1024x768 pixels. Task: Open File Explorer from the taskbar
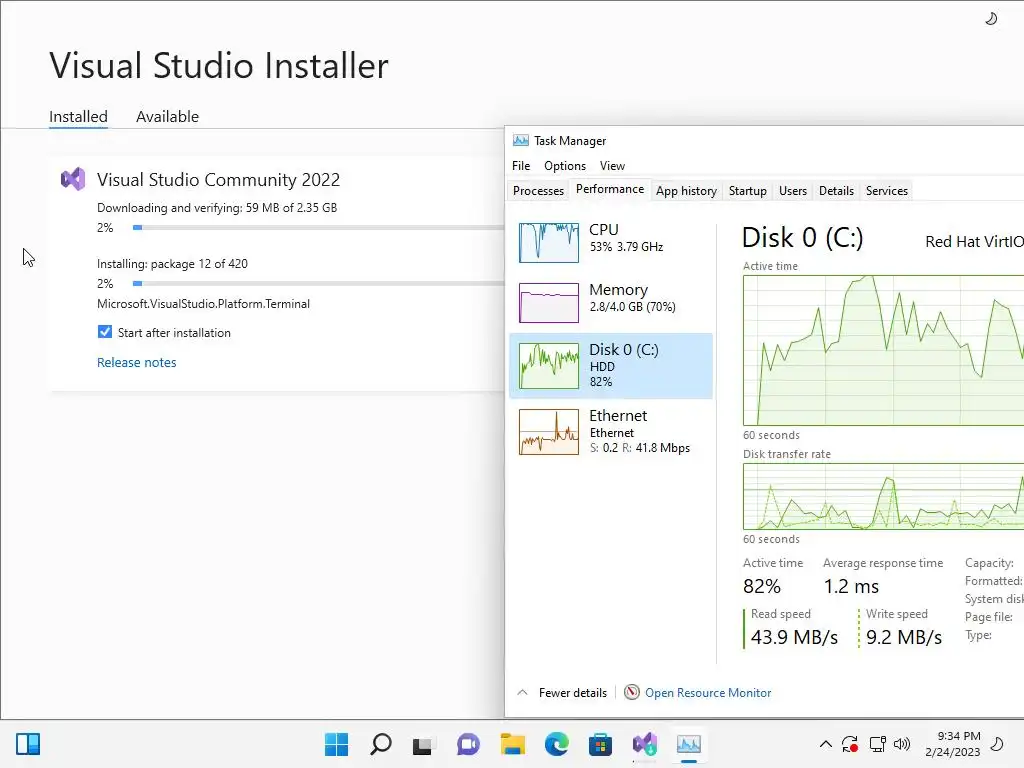[513, 744]
